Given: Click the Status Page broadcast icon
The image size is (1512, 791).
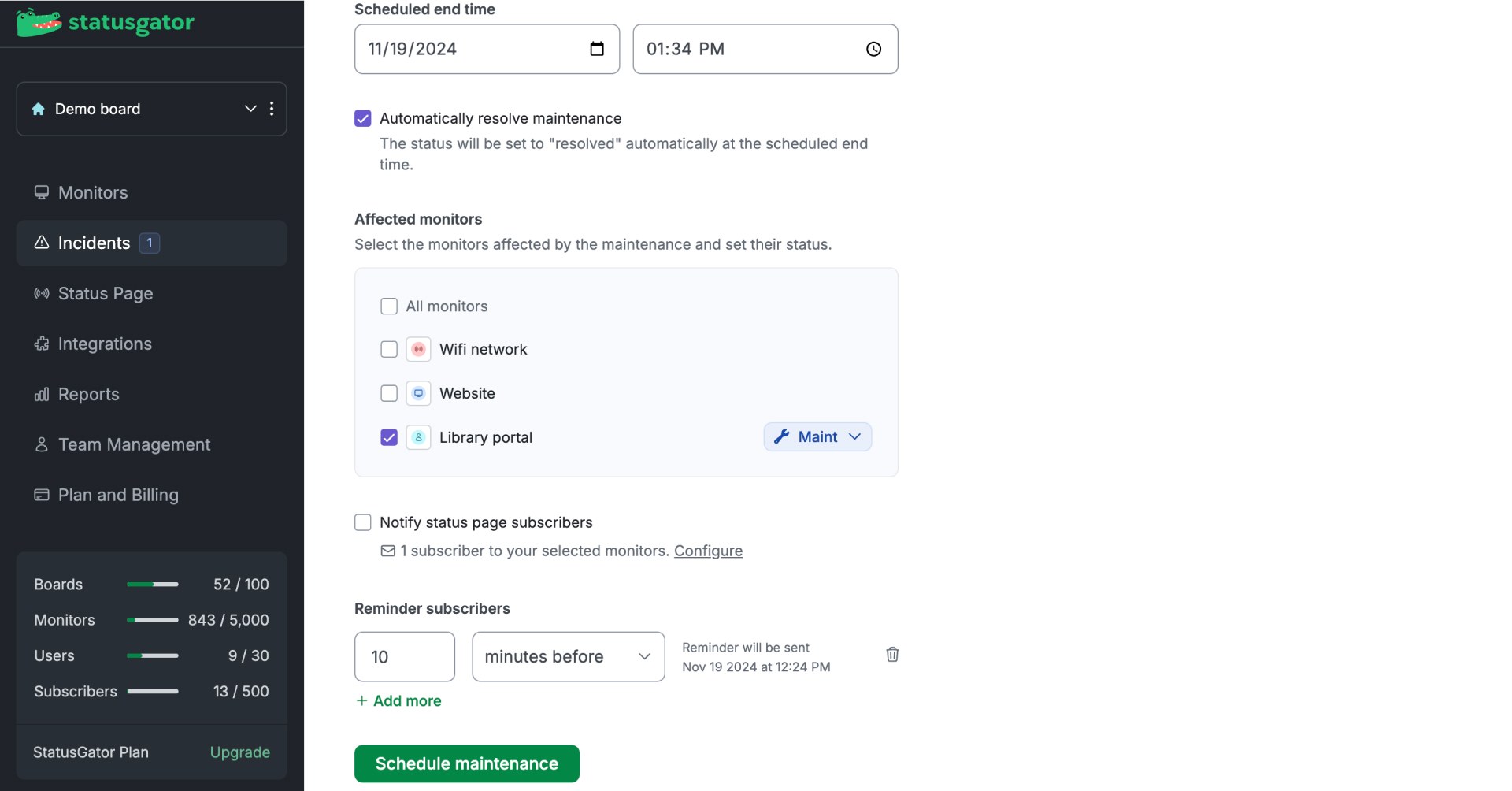Looking at the screenshot, I should pyautogui.click(x=42, y=293).
